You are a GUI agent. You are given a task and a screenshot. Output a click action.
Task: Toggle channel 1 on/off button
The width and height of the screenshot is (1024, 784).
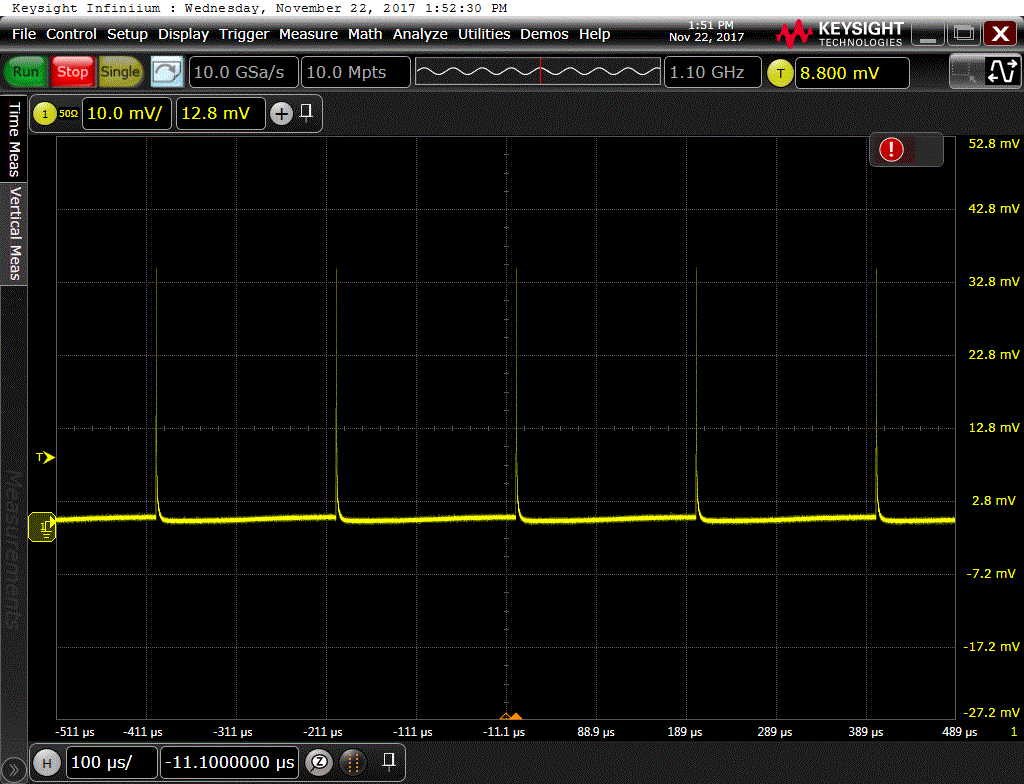pyautogui.click(x=43, y=114)
